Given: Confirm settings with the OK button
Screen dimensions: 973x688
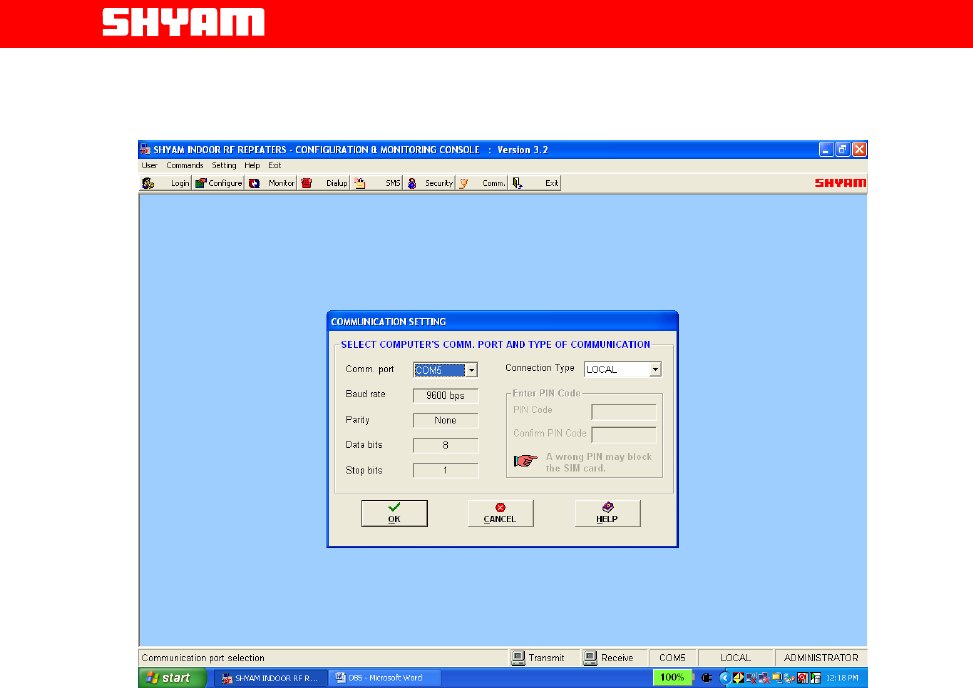Looking at the screenshot, I should 394,514.
